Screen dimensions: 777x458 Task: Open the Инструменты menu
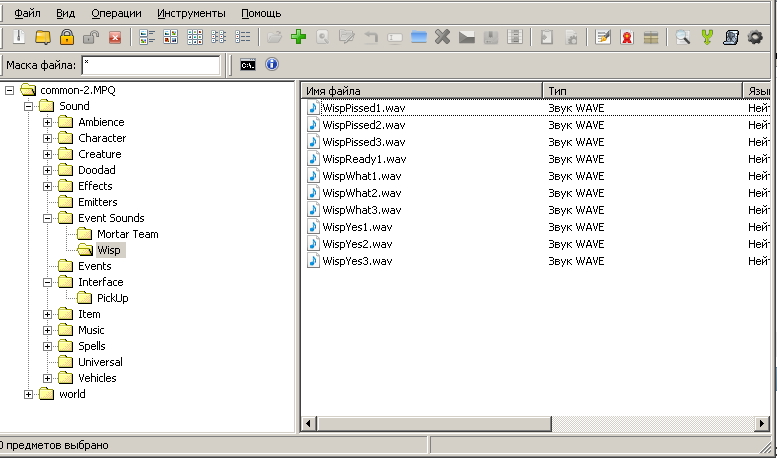191,13
